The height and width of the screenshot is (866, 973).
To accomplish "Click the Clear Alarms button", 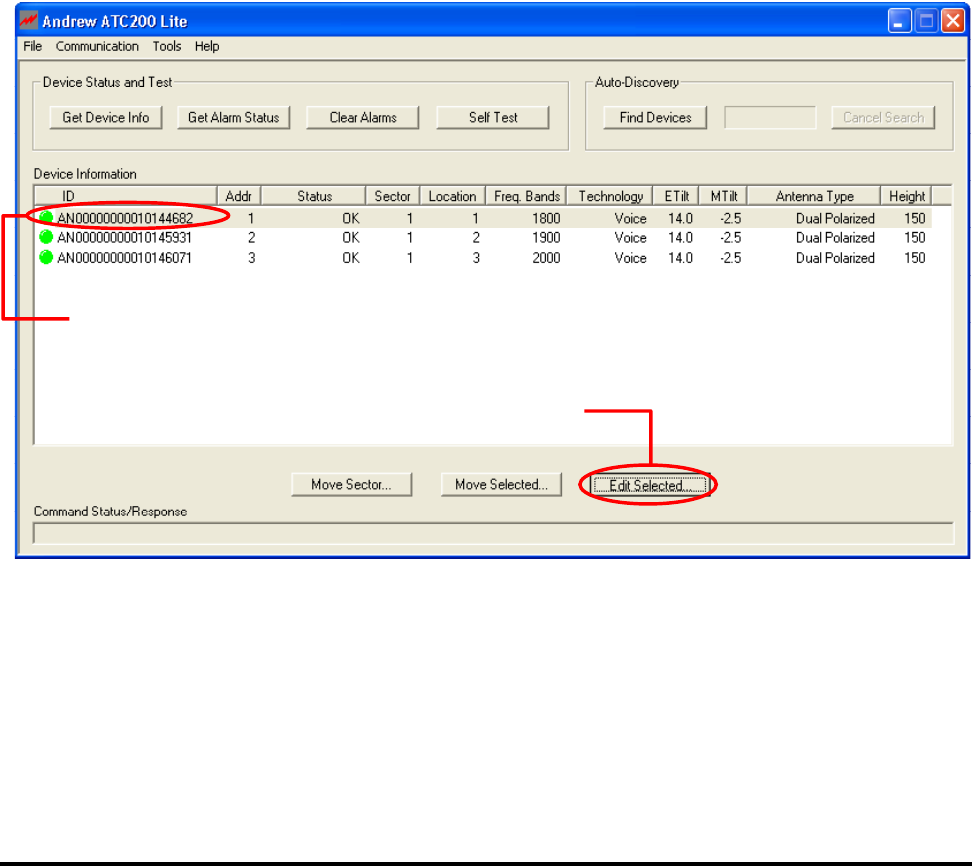I will tap(362, 117).
